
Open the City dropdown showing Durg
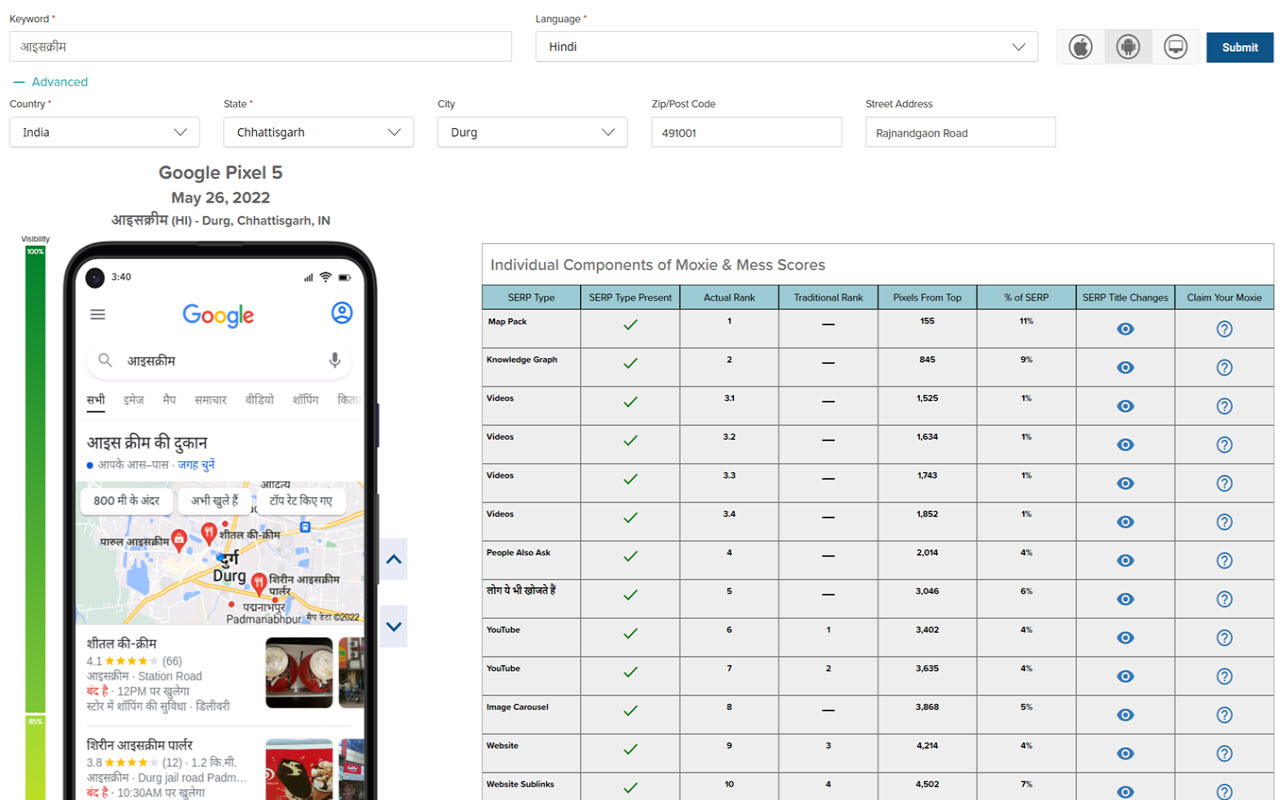533,132
